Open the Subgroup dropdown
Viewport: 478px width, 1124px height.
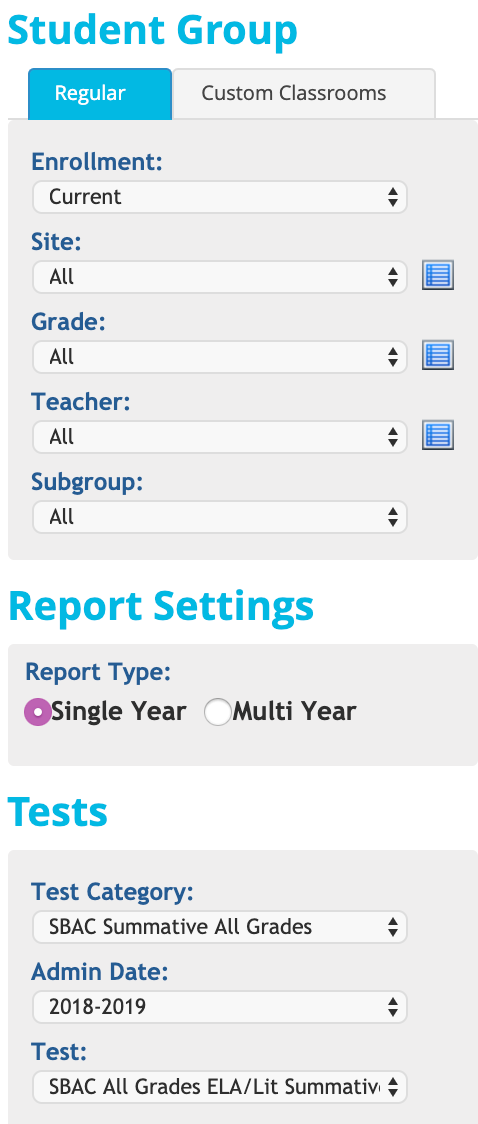(220, 517)
